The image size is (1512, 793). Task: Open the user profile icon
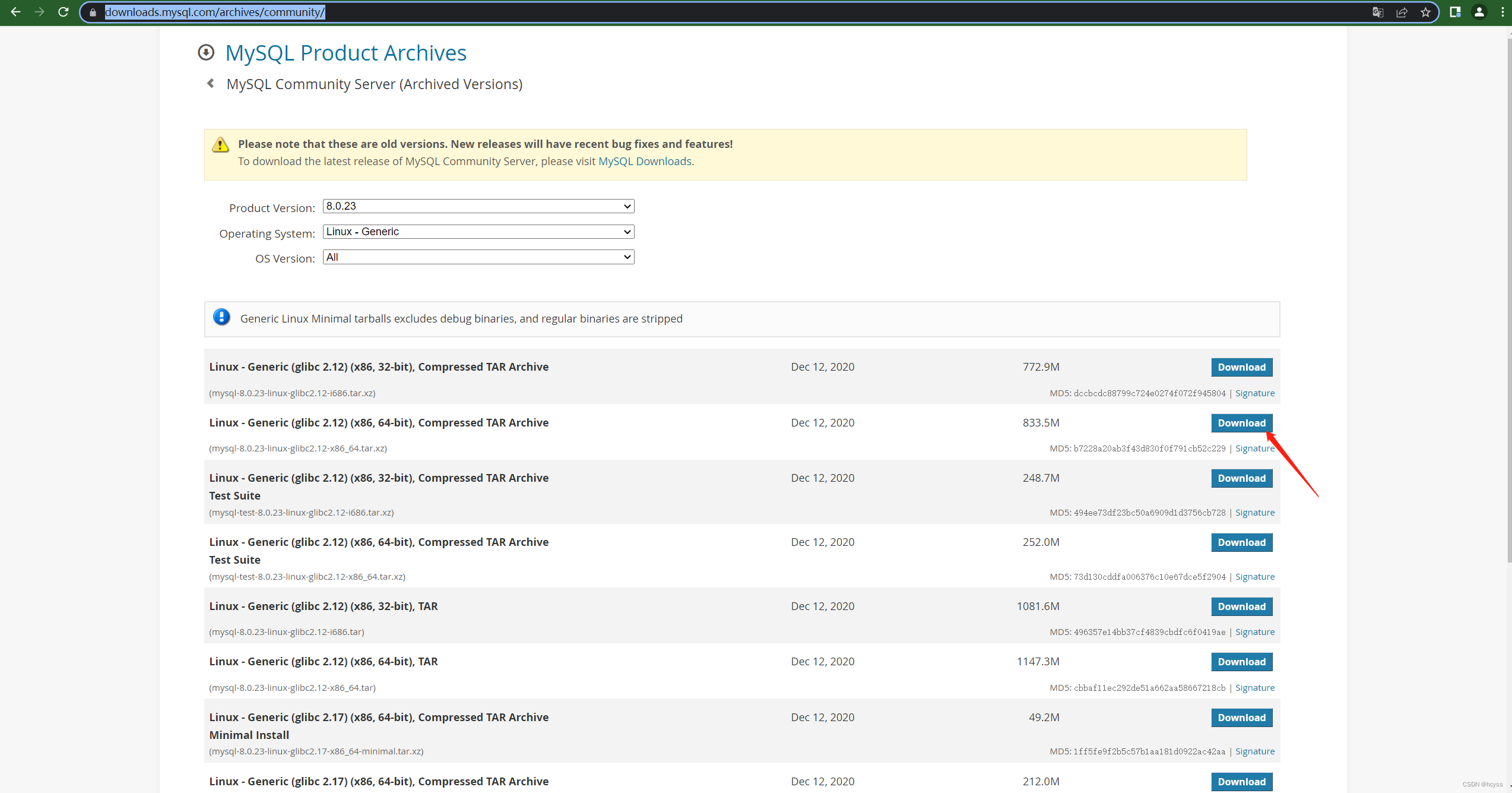(1479, 12)
